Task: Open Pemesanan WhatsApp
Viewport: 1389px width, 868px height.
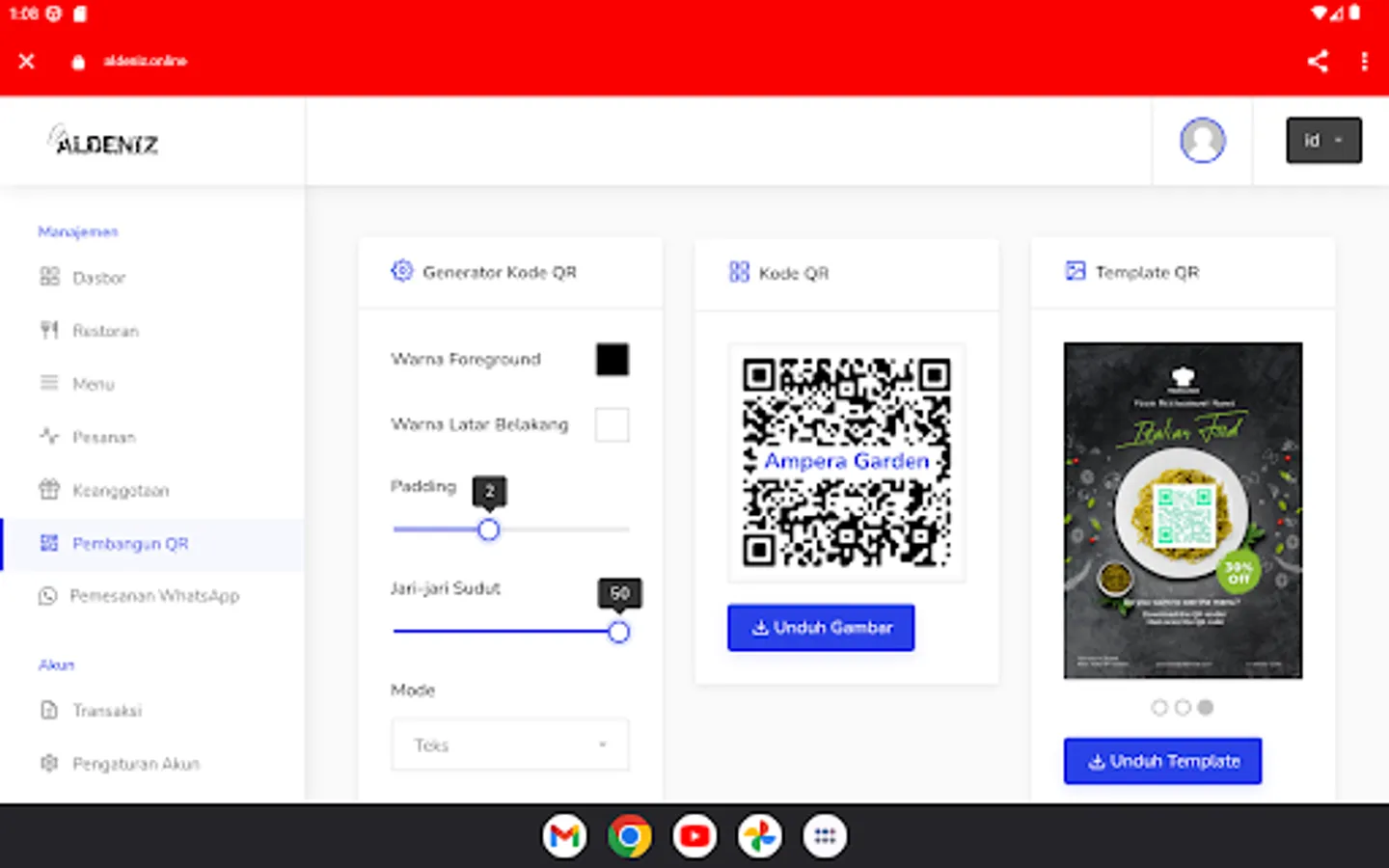Action: coord(152,596)
